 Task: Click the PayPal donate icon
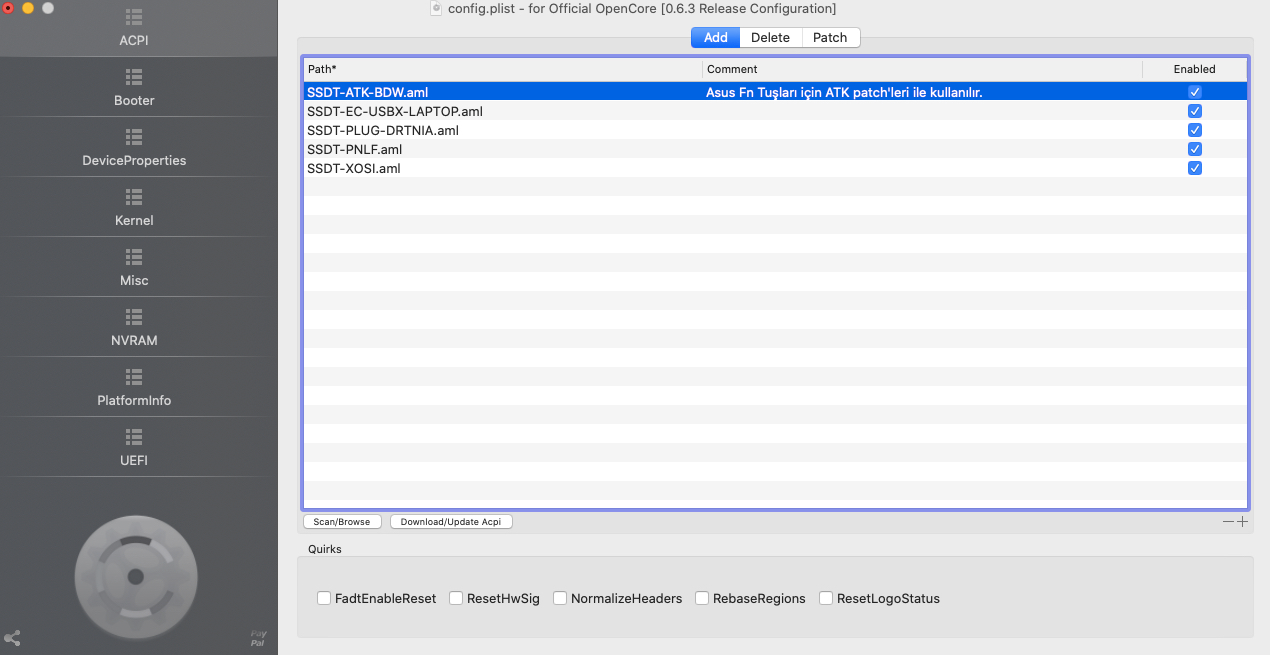point(258,637)
